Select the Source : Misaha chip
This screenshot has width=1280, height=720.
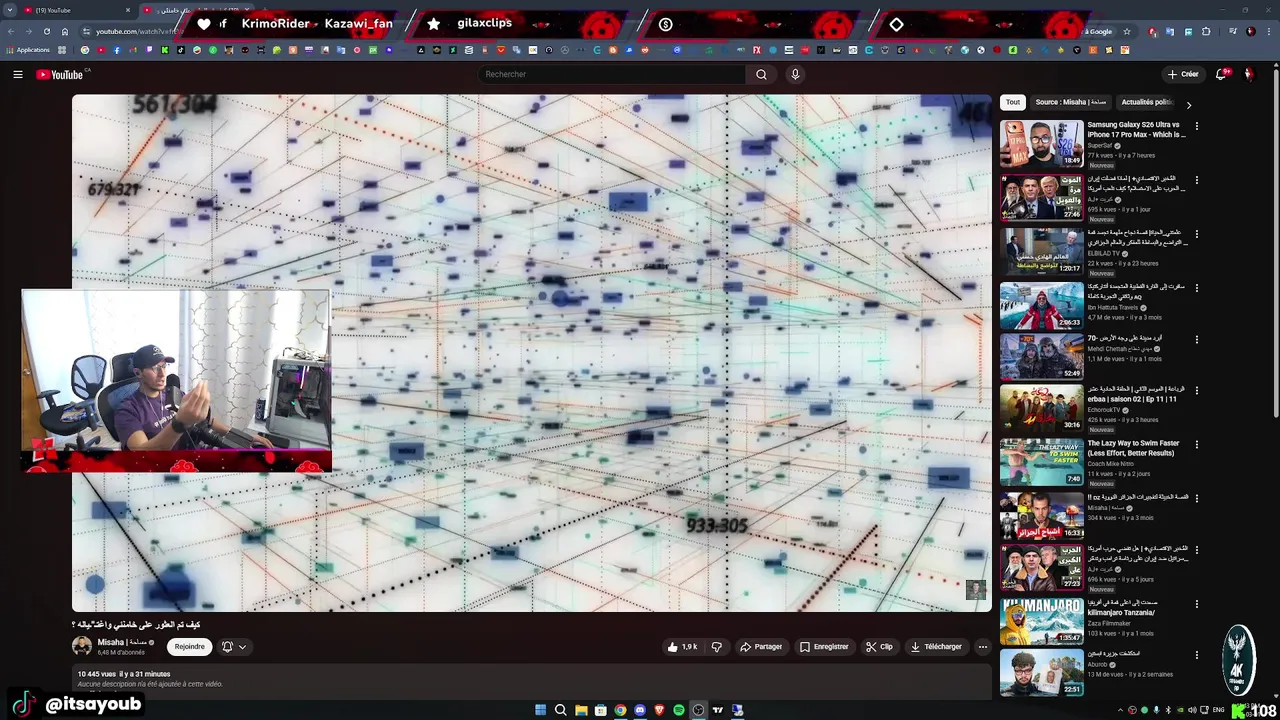pyautogui.click(x=1071, y=102)
